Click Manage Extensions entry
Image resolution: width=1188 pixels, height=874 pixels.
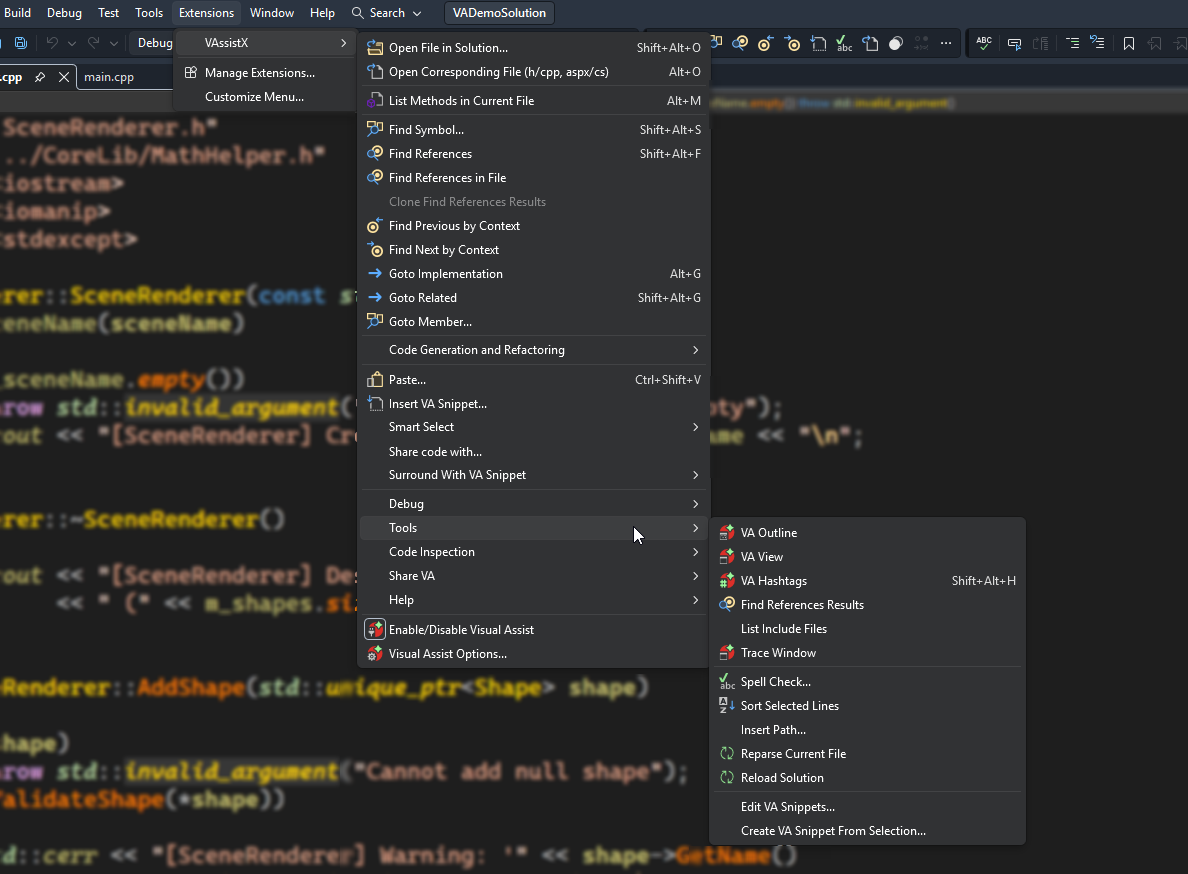point(264,73)
